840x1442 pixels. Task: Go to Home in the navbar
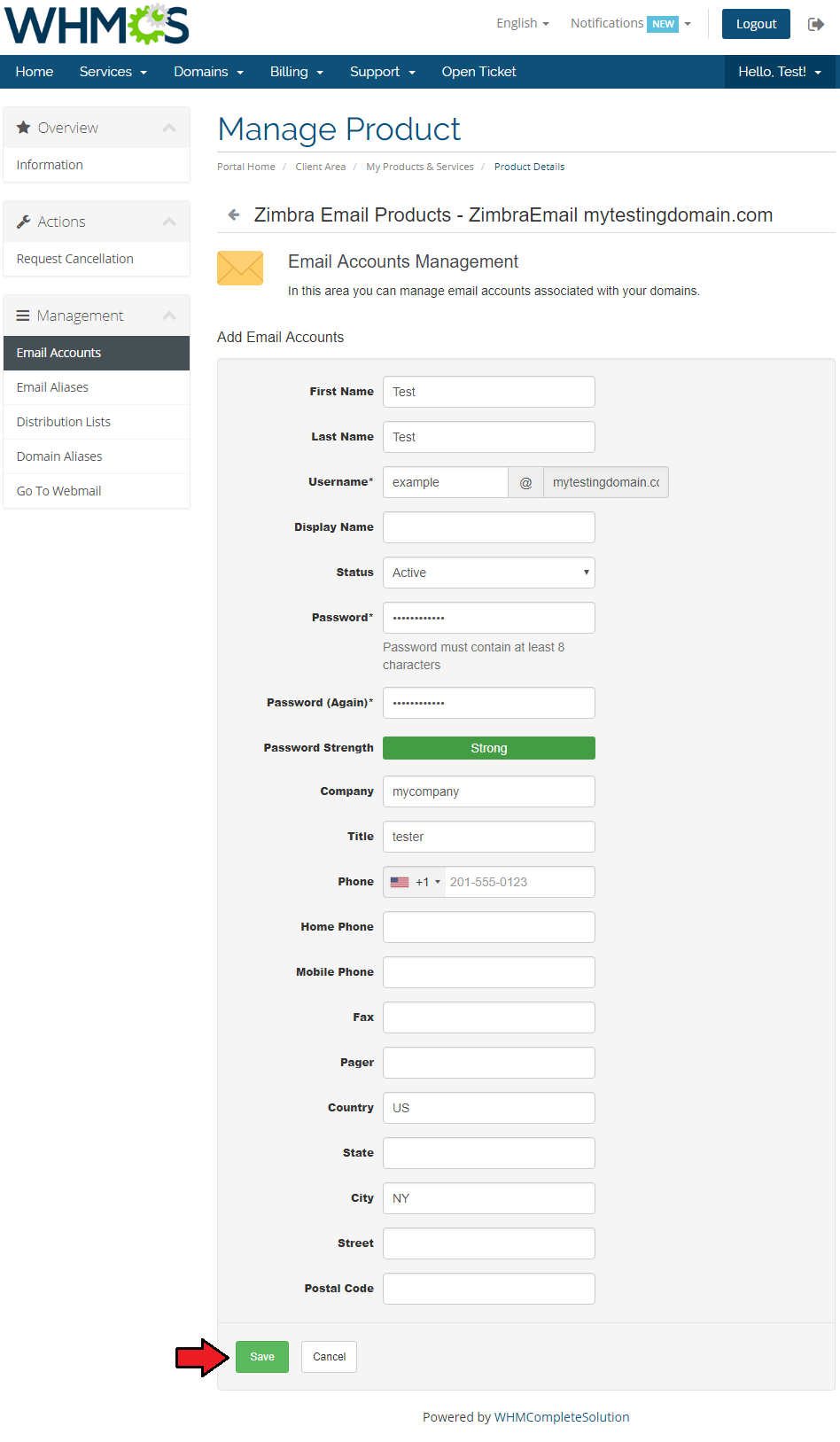tap(35, 72)
